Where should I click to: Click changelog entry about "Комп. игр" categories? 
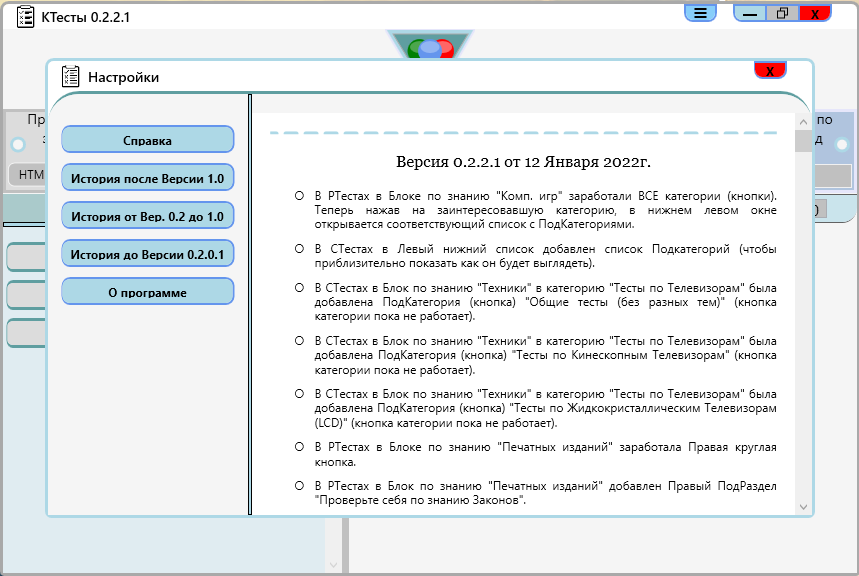[x=545, y=210]
